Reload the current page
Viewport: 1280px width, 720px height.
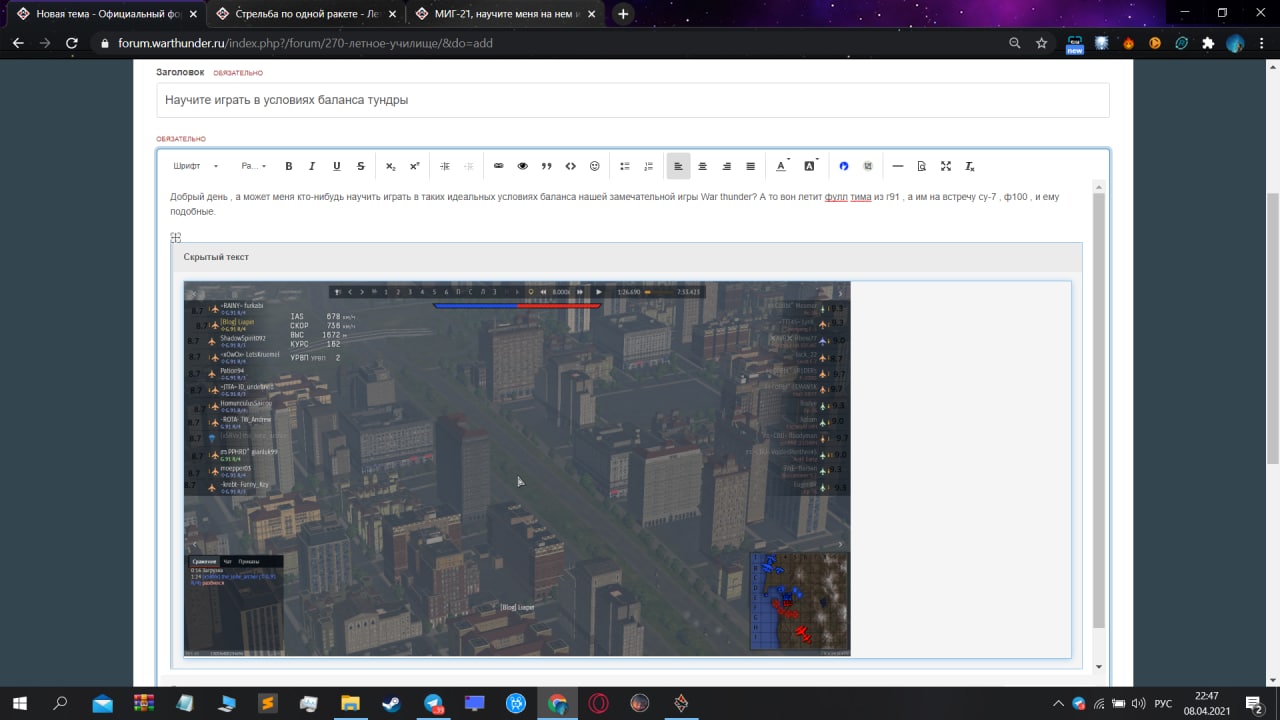71,43
